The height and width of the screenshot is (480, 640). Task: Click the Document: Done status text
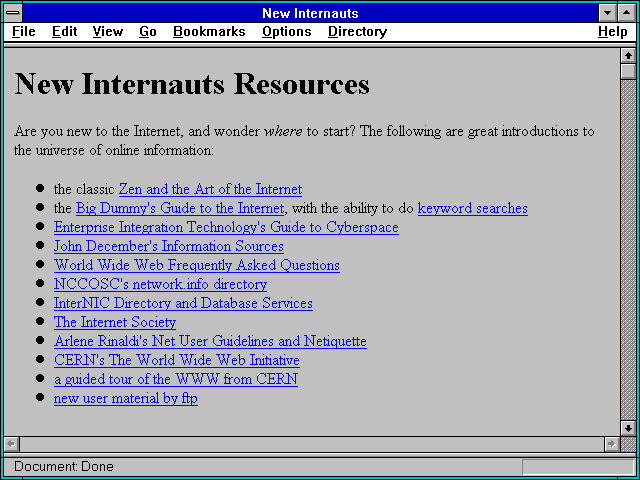click(x=64, y=467)
